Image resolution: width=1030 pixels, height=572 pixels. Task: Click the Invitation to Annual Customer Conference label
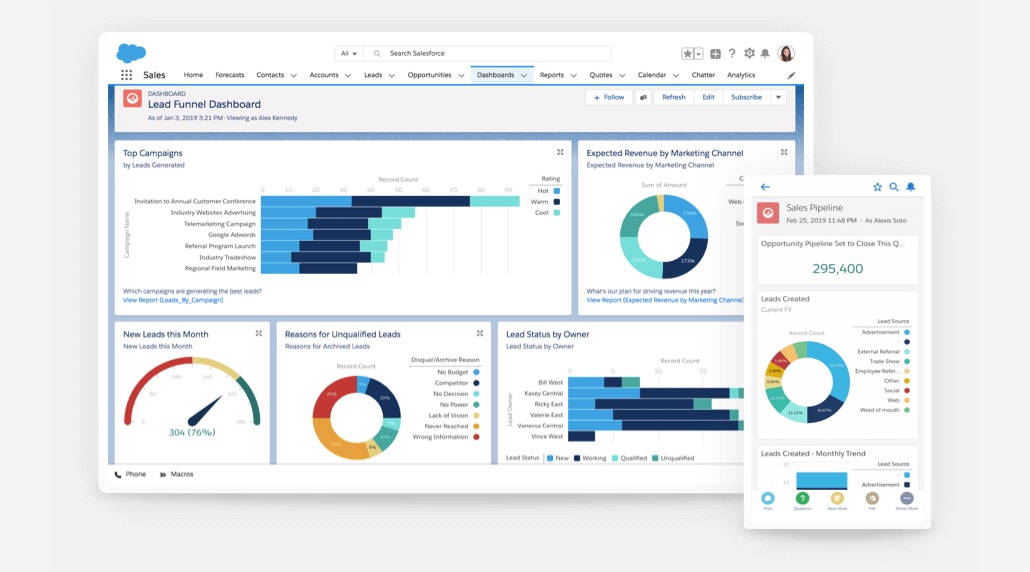(195, 202)
